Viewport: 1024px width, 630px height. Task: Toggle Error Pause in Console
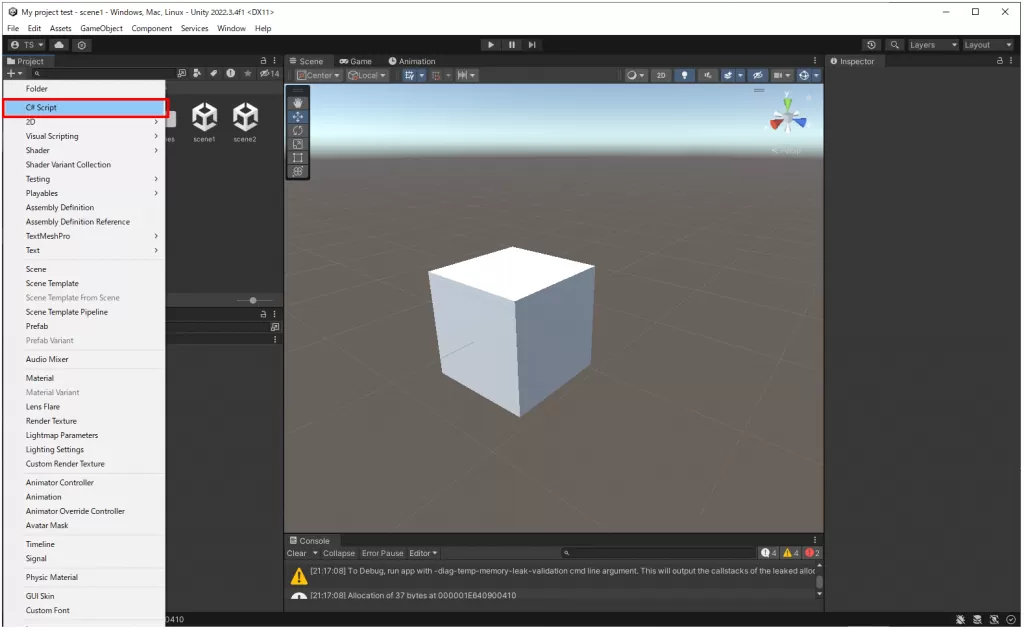click(x=382, y=553)
